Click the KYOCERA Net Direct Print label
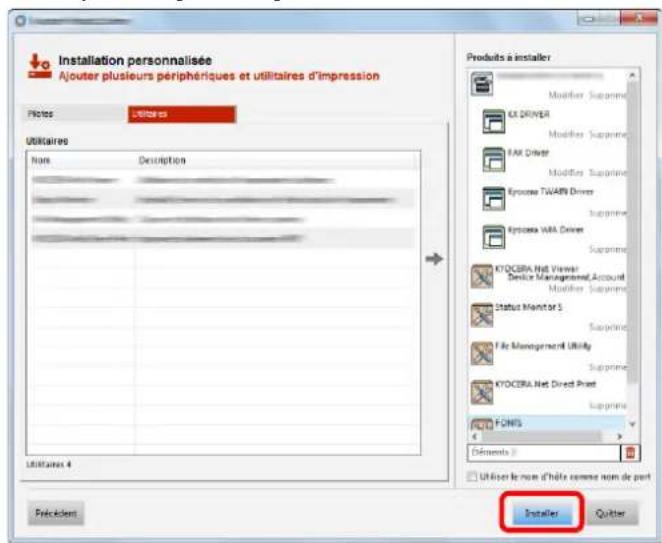This screenshot has width=662, height=543. (x=545, y=384)
